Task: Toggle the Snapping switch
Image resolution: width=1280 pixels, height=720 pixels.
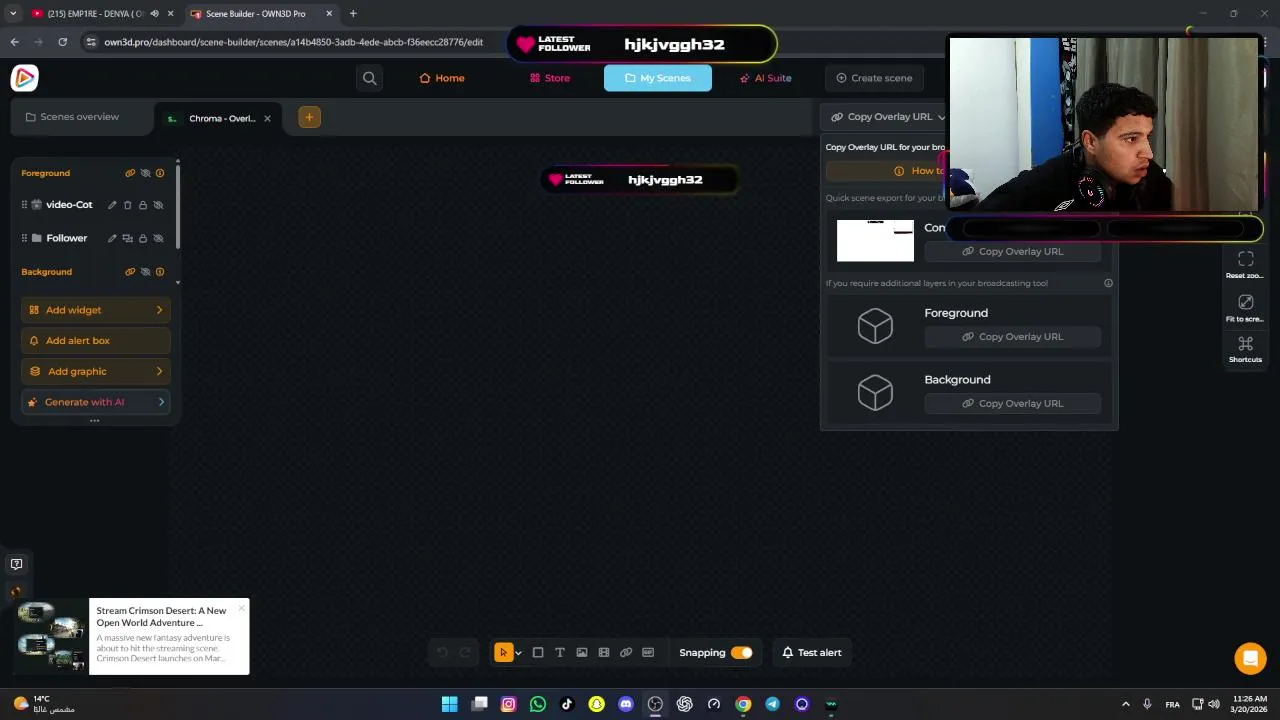Action: click(741, 653)
